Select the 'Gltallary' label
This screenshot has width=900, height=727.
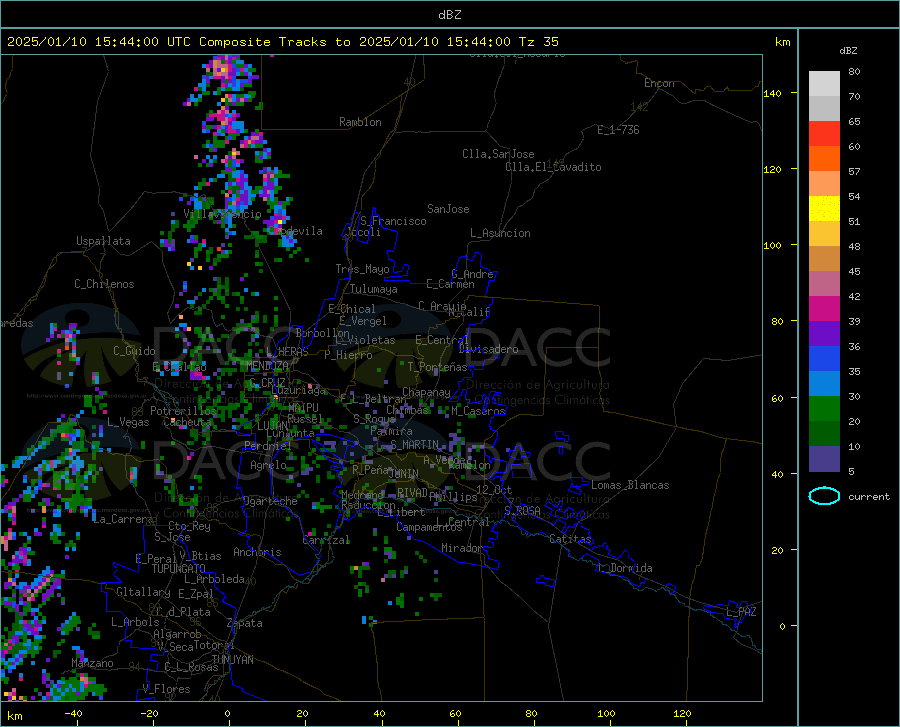143,592
